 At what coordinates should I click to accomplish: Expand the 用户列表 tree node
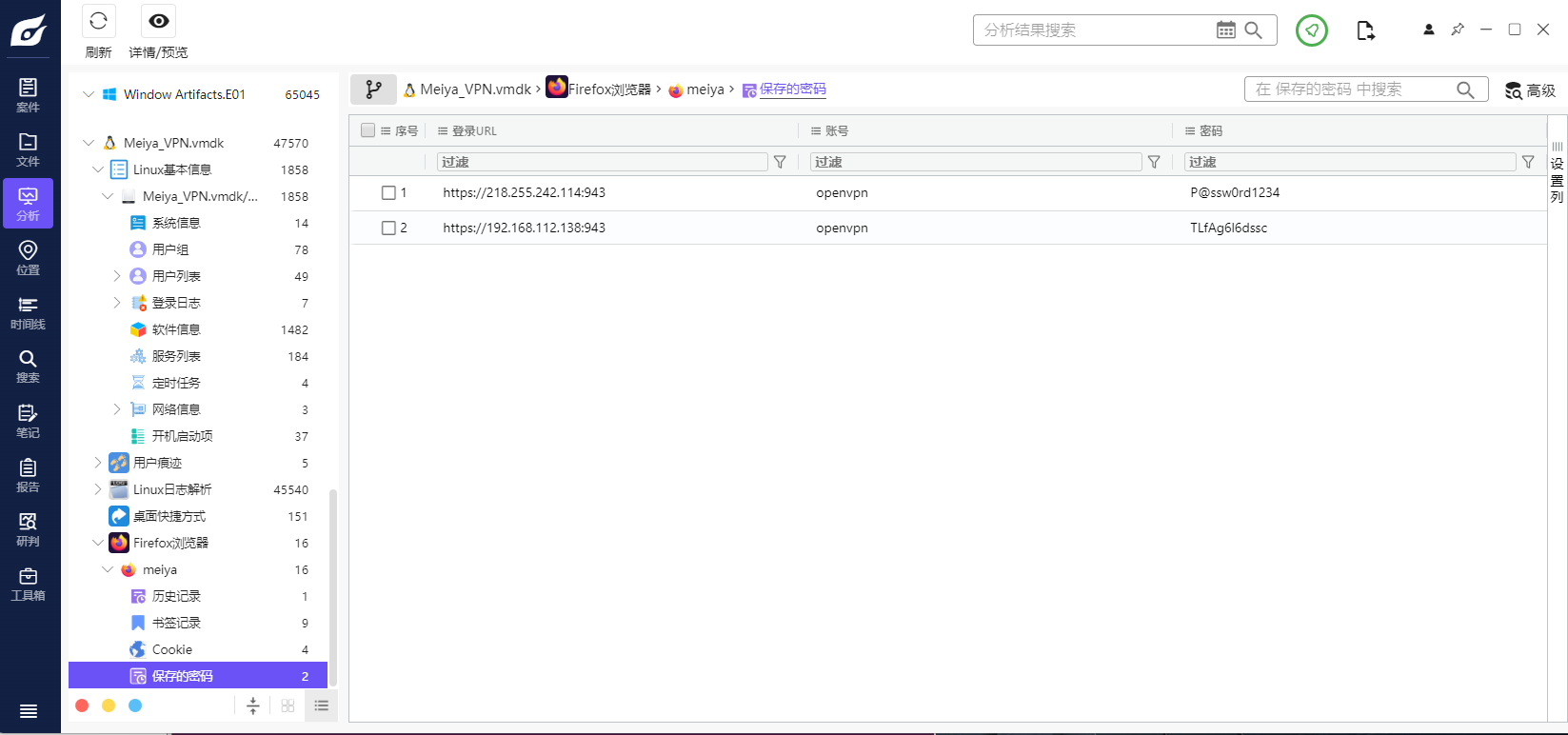117,276
